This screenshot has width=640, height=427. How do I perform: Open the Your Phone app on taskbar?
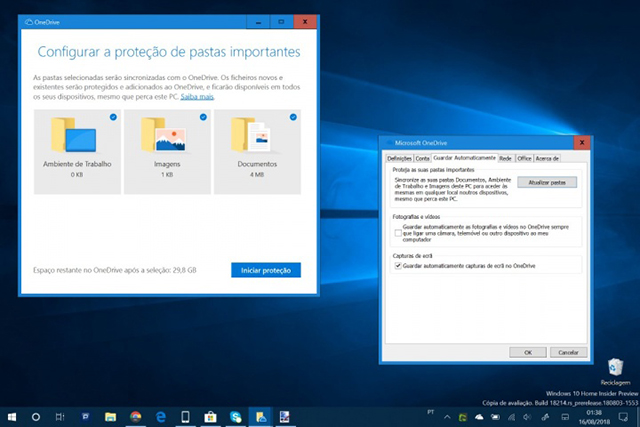click(185, 417)
